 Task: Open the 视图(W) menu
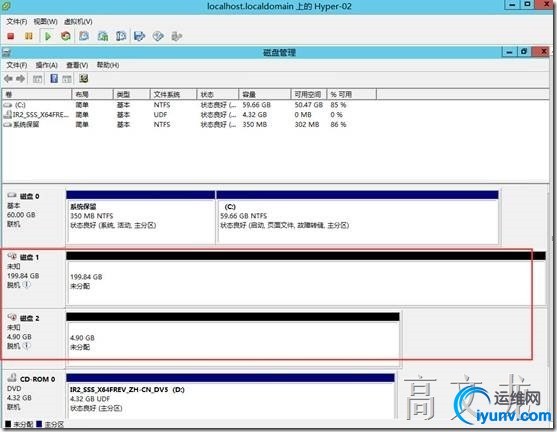[x=45, y=22]
